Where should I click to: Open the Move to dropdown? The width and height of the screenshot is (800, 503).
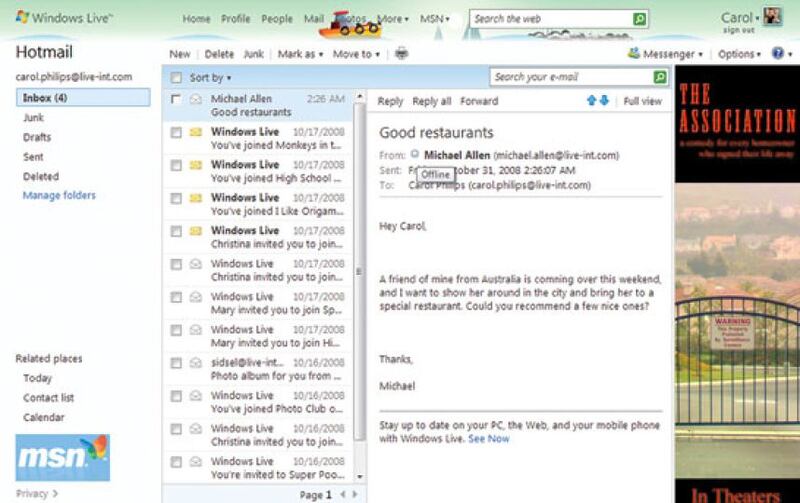(356, 54)
